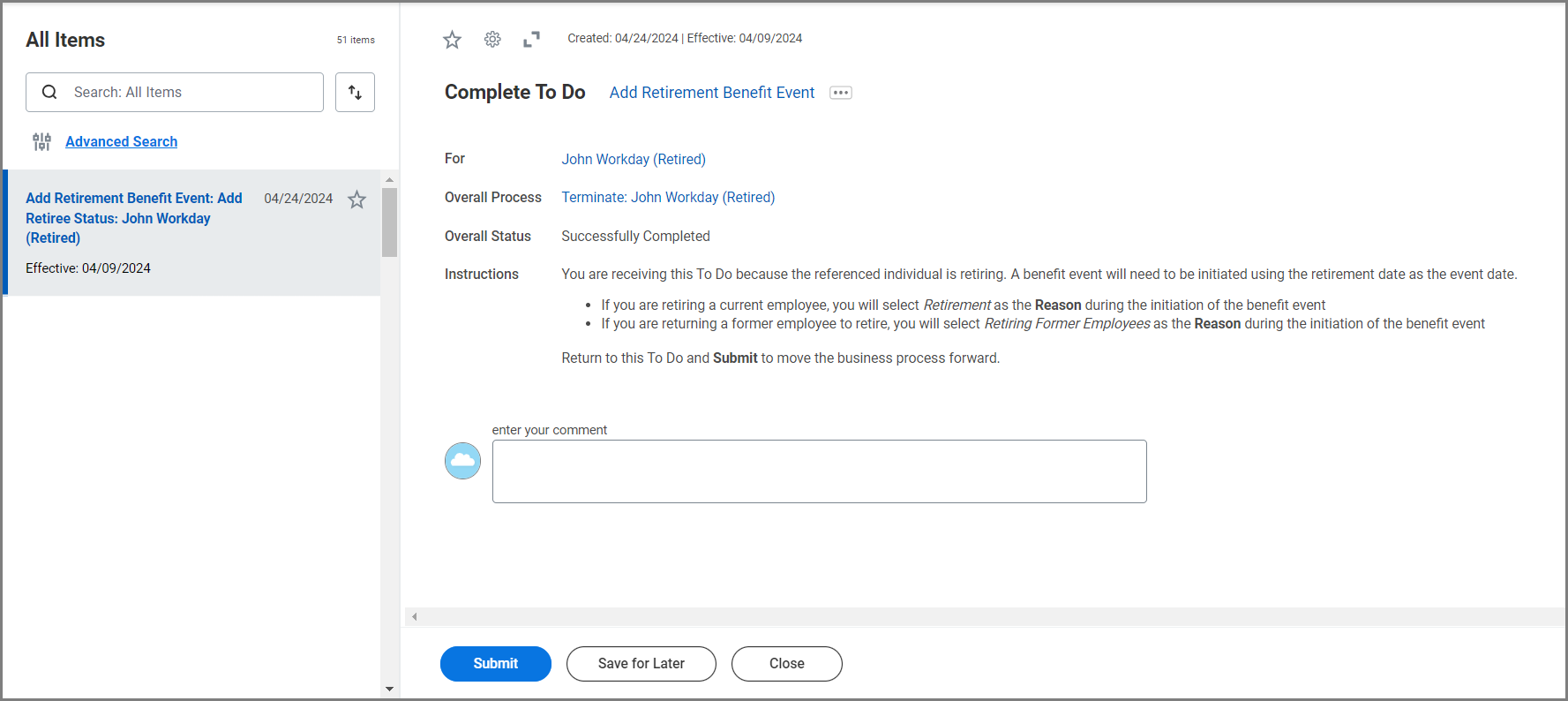The height and width of the screenshot is (701, 1568).
Task: Click the magnifier icon in the search box
Action: pos(49,92)
